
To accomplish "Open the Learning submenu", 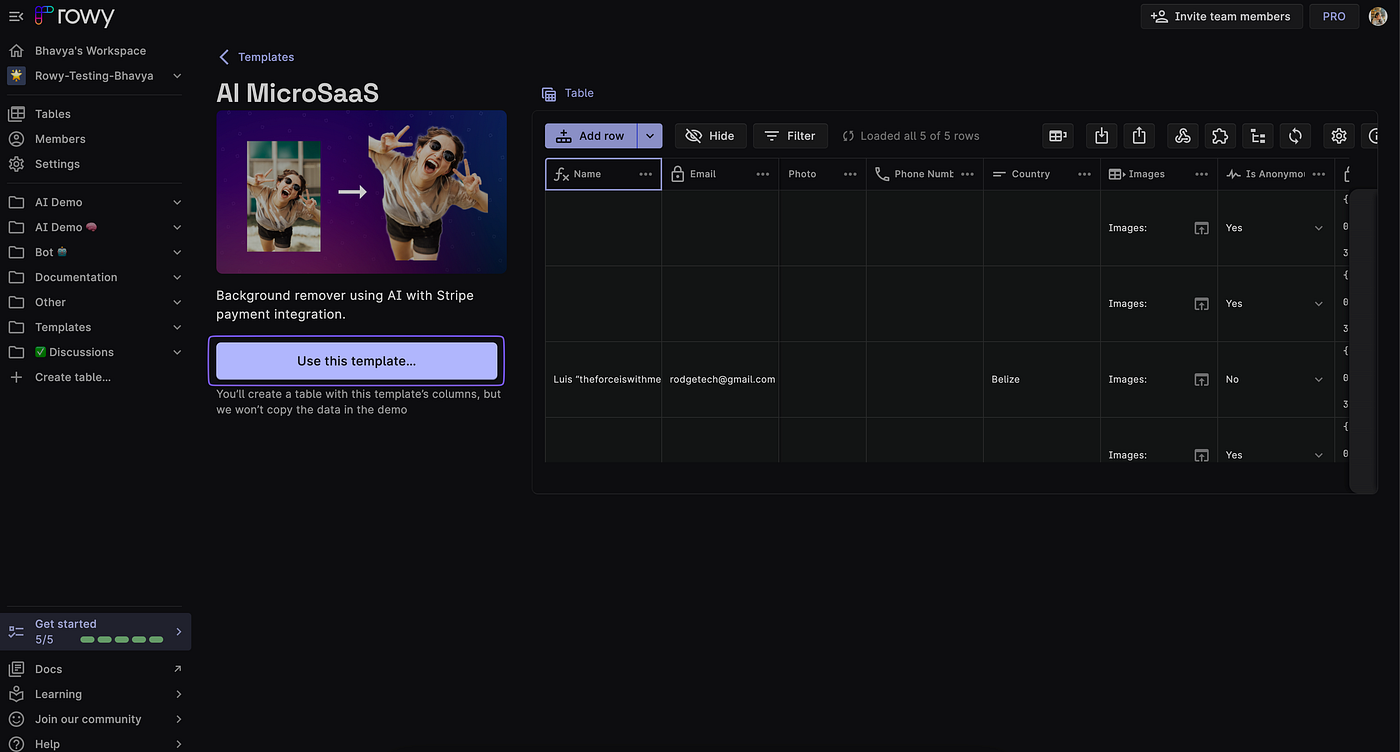I will tap(95, 694).
